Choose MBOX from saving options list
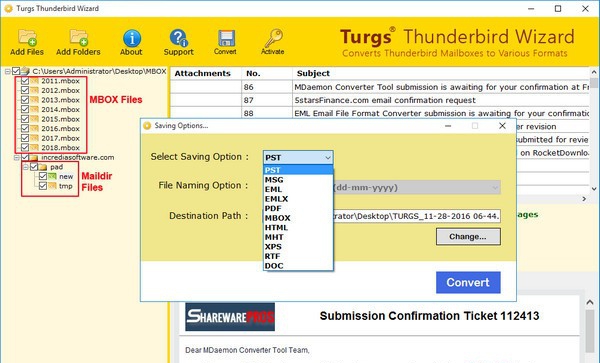The image size is (600, 363). (298, 218)
